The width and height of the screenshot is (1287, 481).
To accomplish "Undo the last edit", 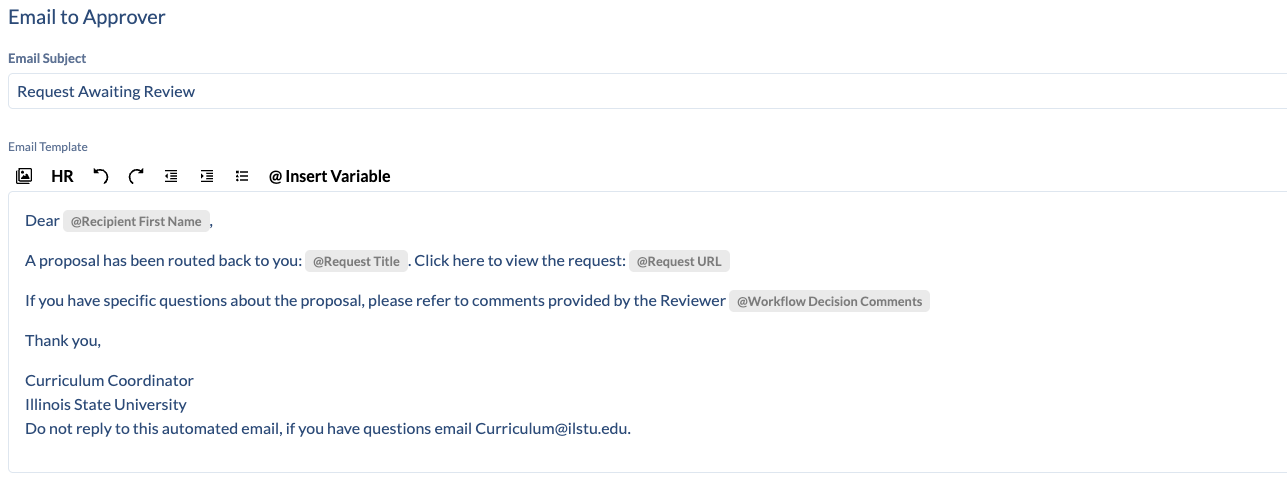I will click(100, 176).
